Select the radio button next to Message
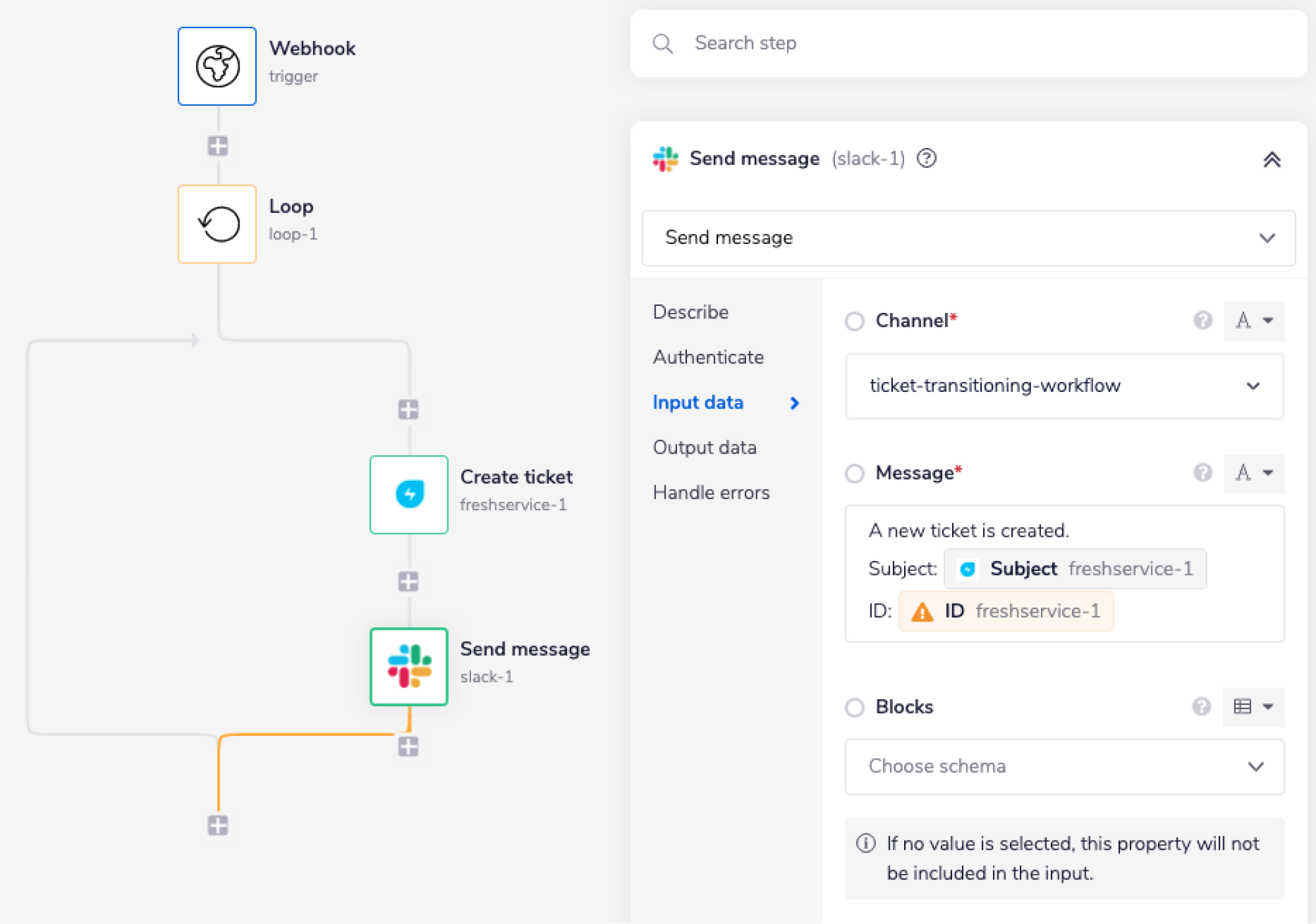Screen dimensions: 1316x924 [855, 474]
